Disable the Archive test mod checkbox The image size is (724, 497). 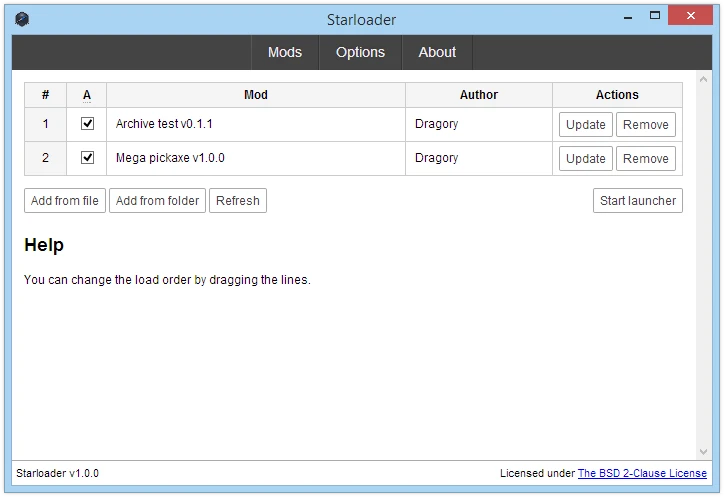pos(87,124)
